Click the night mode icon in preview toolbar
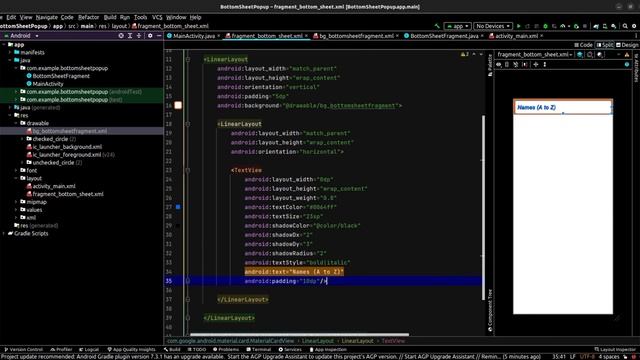Viewport: 640px width, 360px height. point(600,55)
